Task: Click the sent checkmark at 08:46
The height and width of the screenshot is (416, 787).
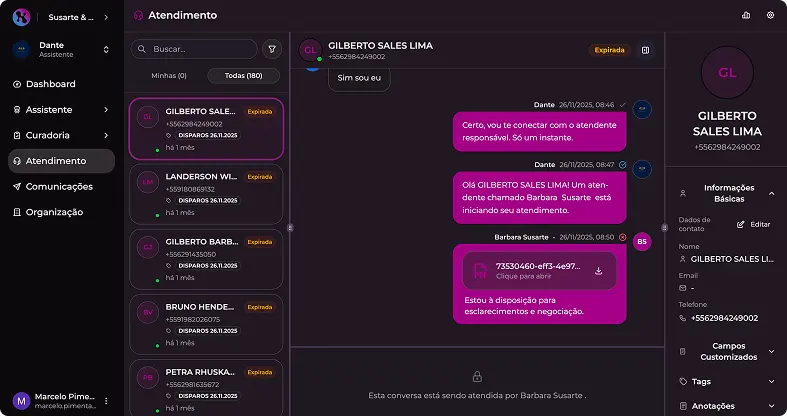Action: click(x=623, y=105)
